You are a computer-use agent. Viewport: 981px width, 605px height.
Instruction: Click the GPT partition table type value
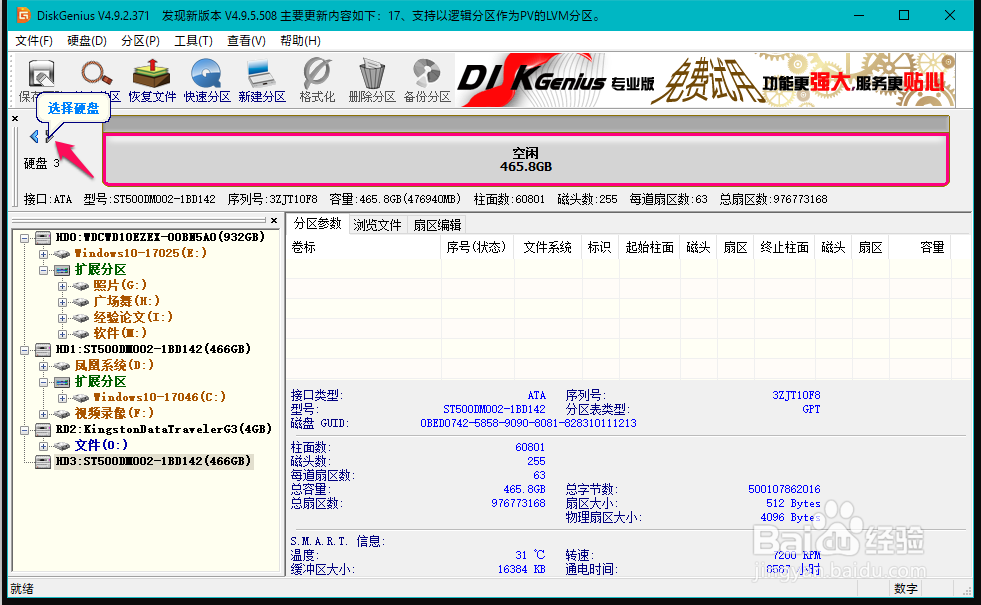click(x=811, y=409)
